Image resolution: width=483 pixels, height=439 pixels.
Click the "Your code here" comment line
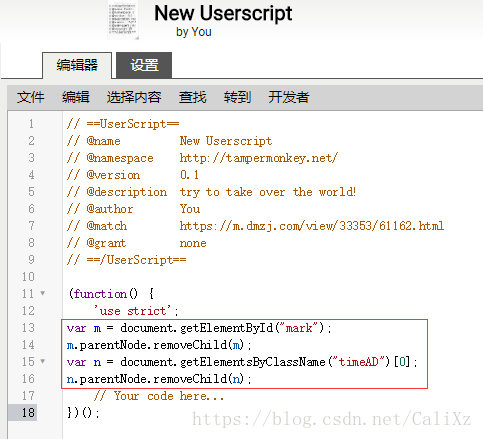tap(159, 396)
